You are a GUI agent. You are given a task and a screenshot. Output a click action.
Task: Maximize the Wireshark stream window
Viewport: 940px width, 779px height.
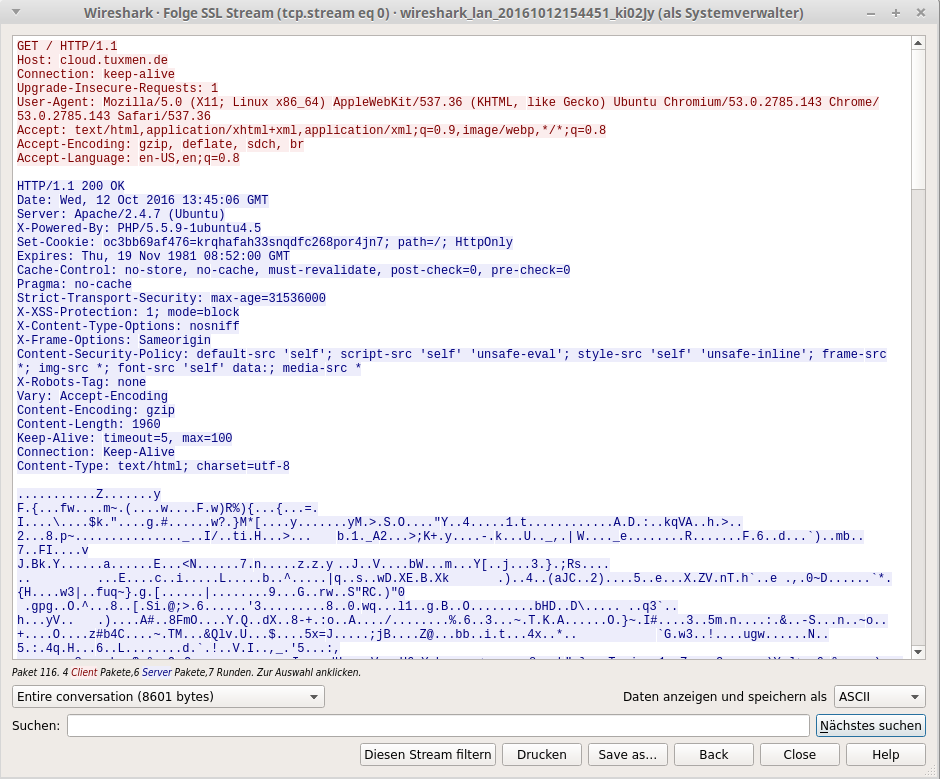(895, 13)
